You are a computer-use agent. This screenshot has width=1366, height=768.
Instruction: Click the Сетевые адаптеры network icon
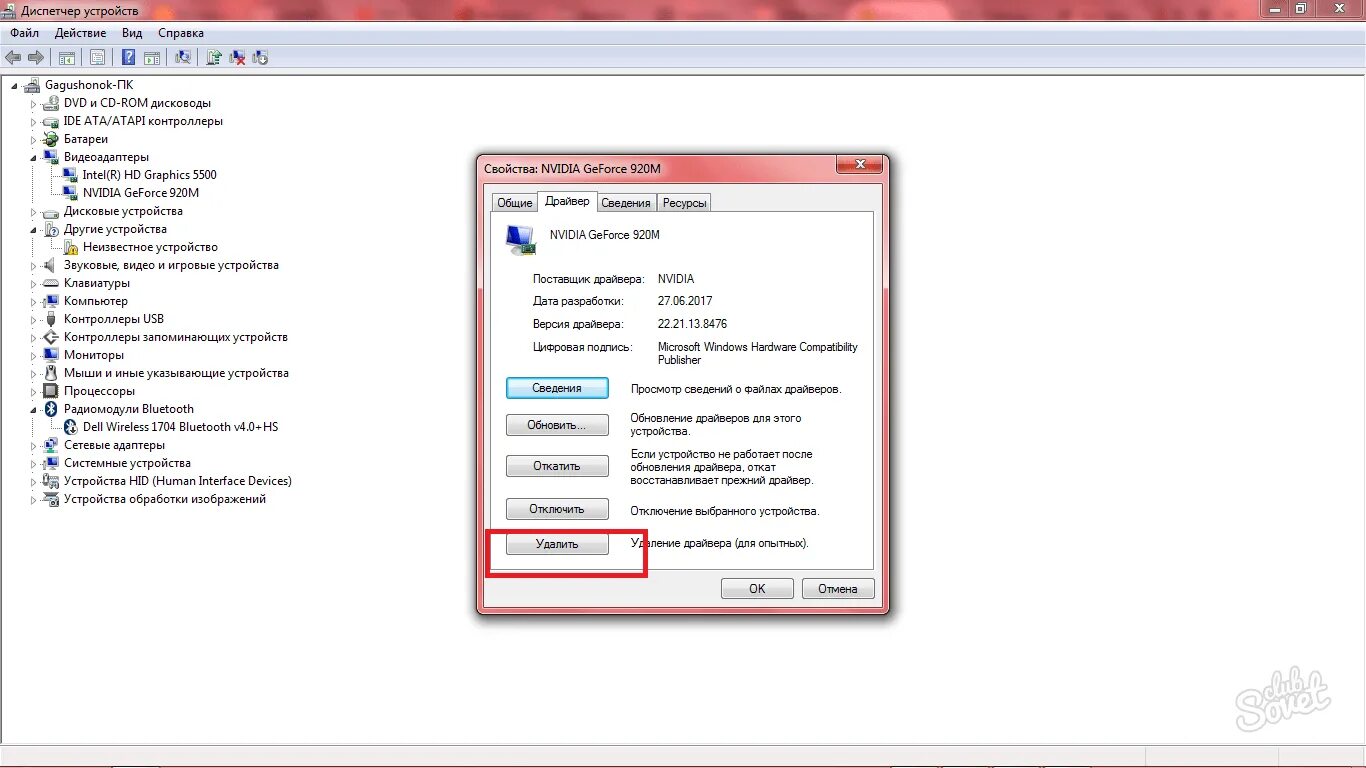(51, 445)
